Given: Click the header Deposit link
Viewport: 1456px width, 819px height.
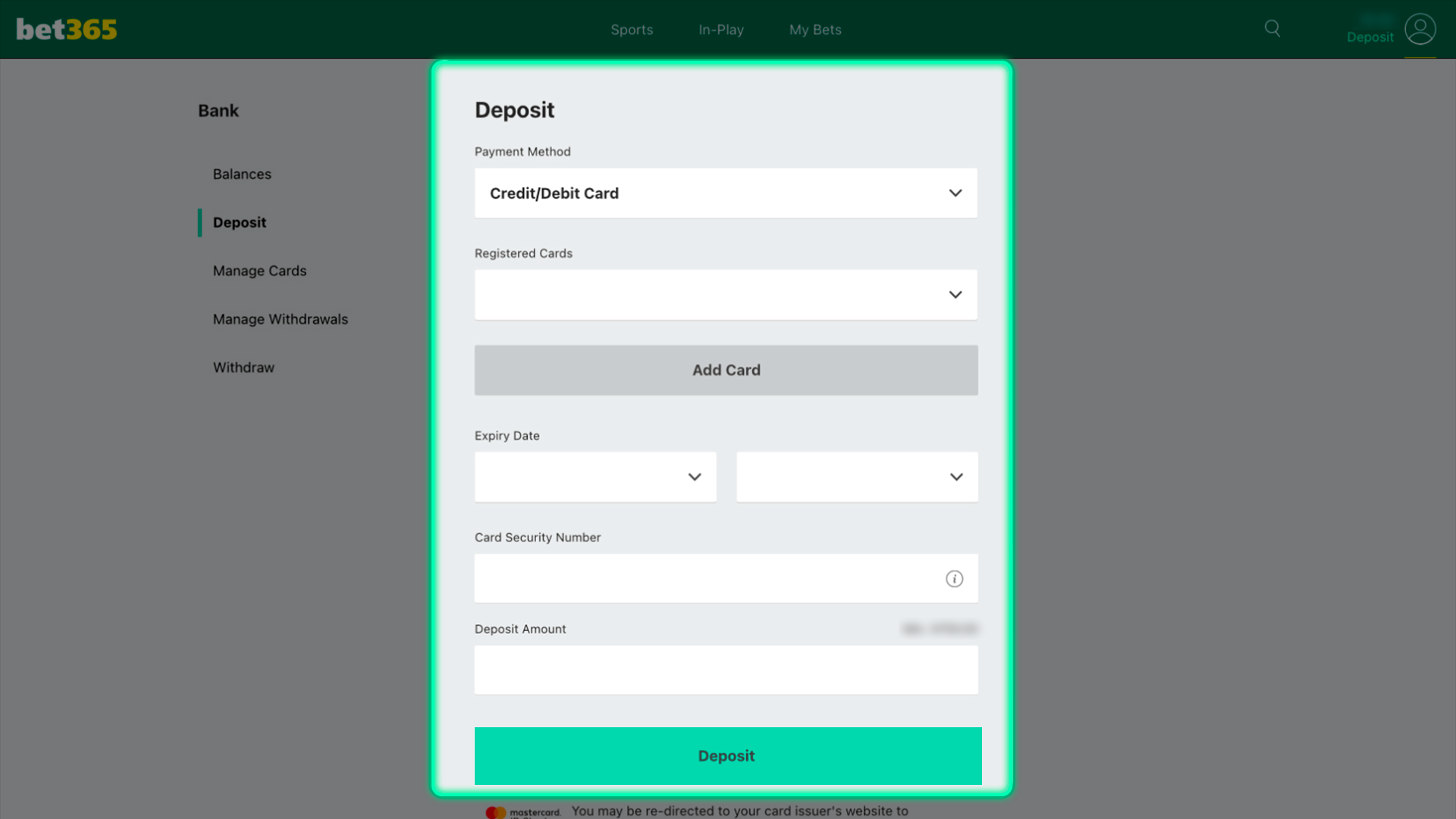Looking at the screenshot, I should pyautogui.click(x=1370, y=37).
